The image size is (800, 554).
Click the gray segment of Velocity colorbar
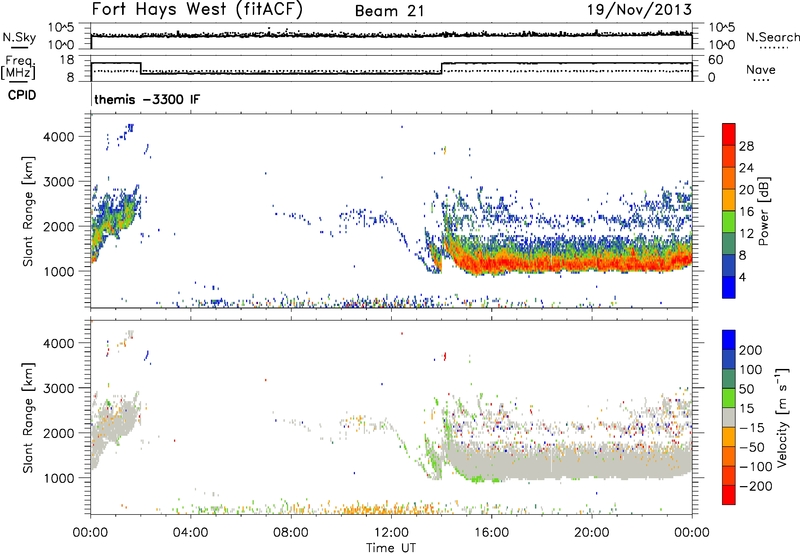pos(729,418)
